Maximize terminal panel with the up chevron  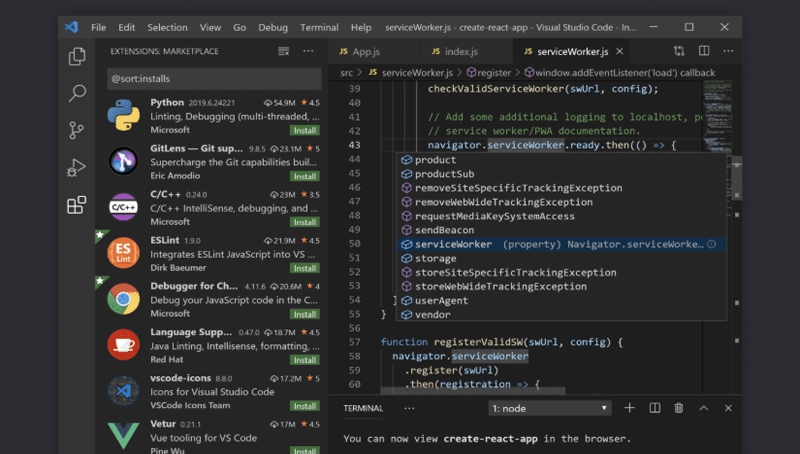tap(704, 408)
